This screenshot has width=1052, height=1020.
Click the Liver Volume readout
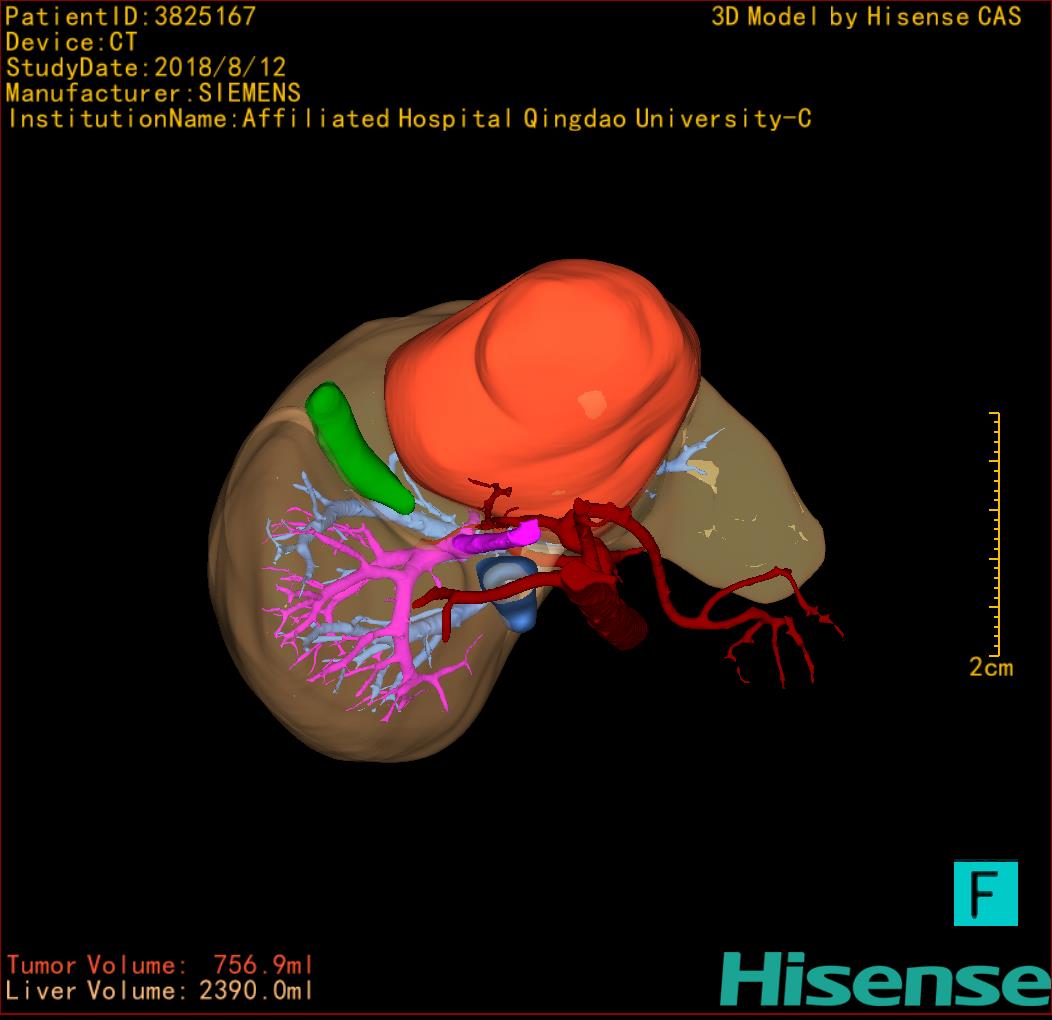pos(160,991)
